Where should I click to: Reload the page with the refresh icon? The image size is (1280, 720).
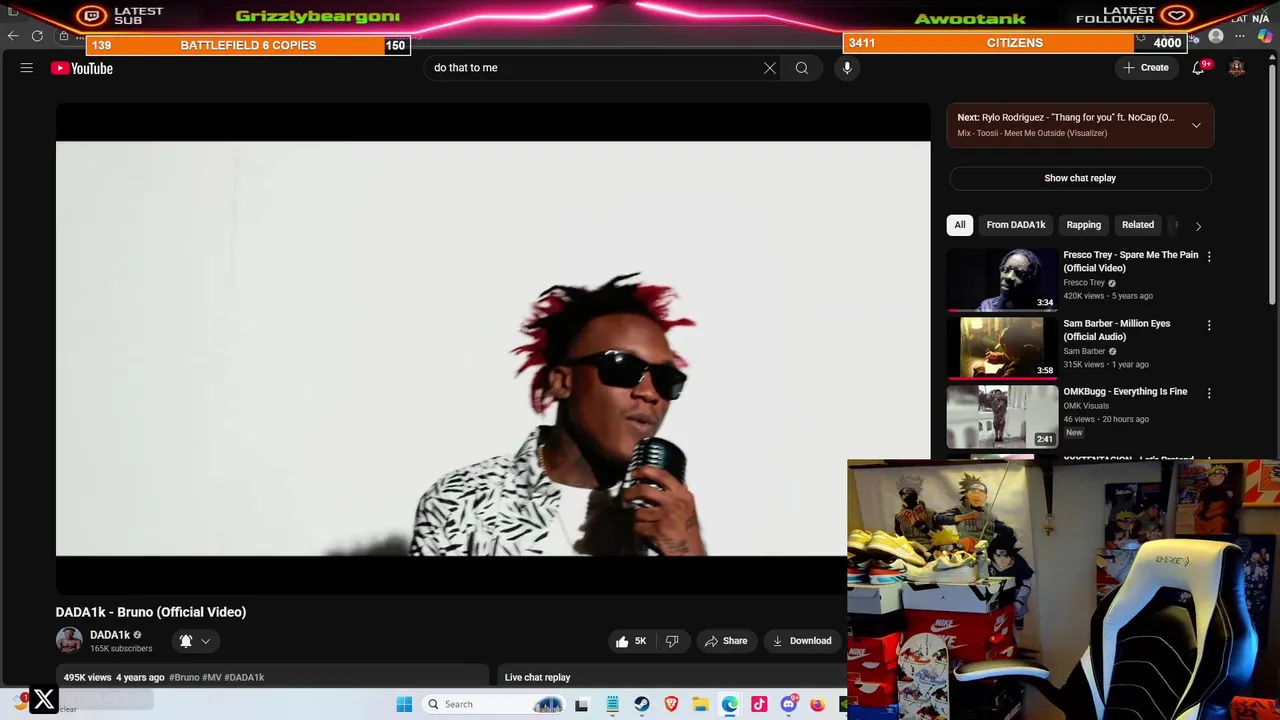coord(37,36)
